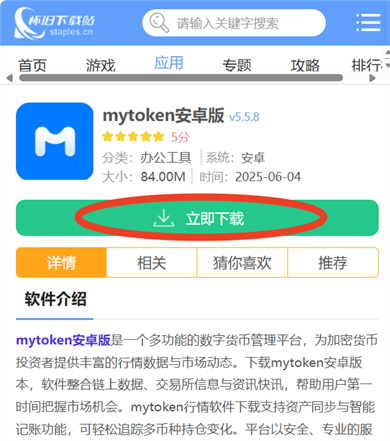Click the 软件介绍 section heading
The height and width of the screenshot is (441, 390).
55,299
